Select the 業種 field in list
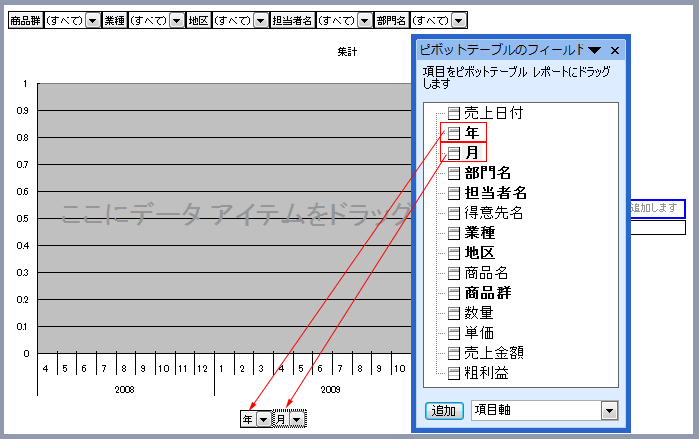 pos(480,233)
